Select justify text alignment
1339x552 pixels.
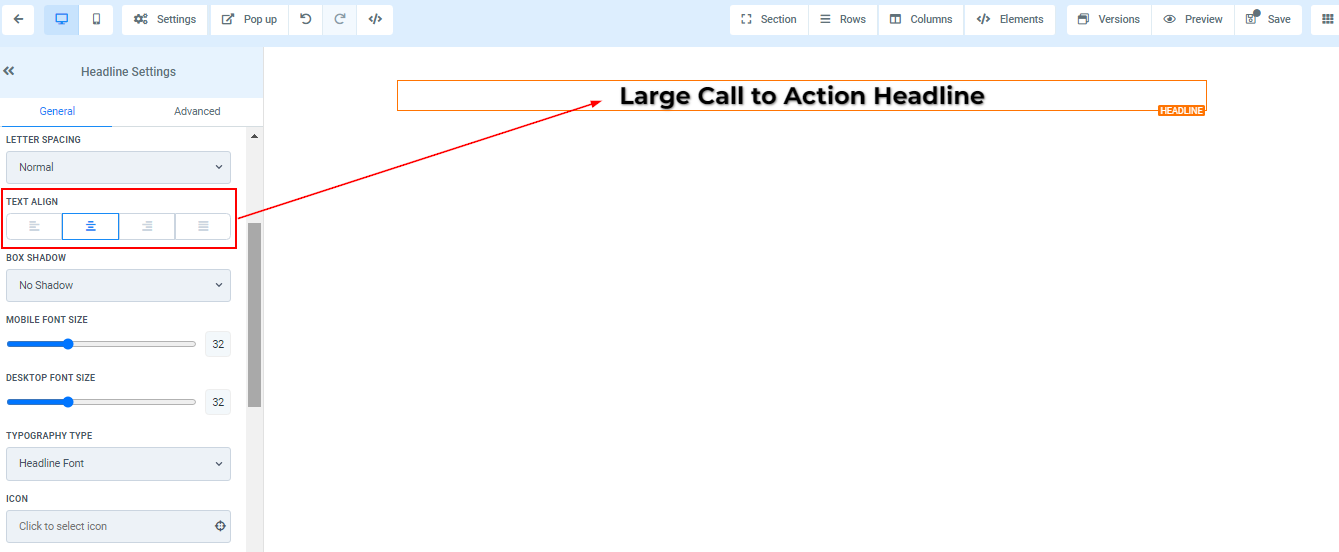203,227
